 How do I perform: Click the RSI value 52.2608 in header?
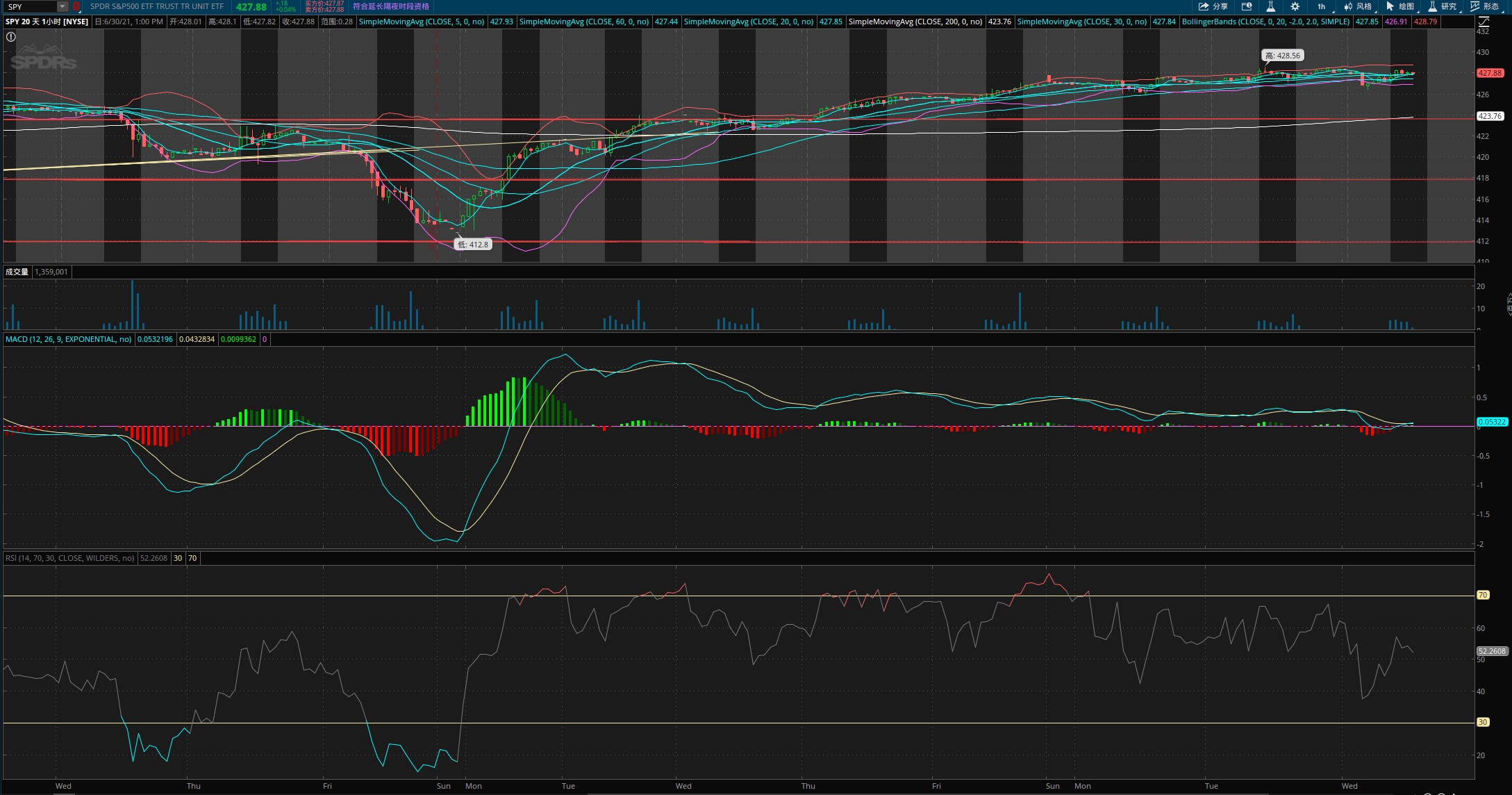coord(154,558)
